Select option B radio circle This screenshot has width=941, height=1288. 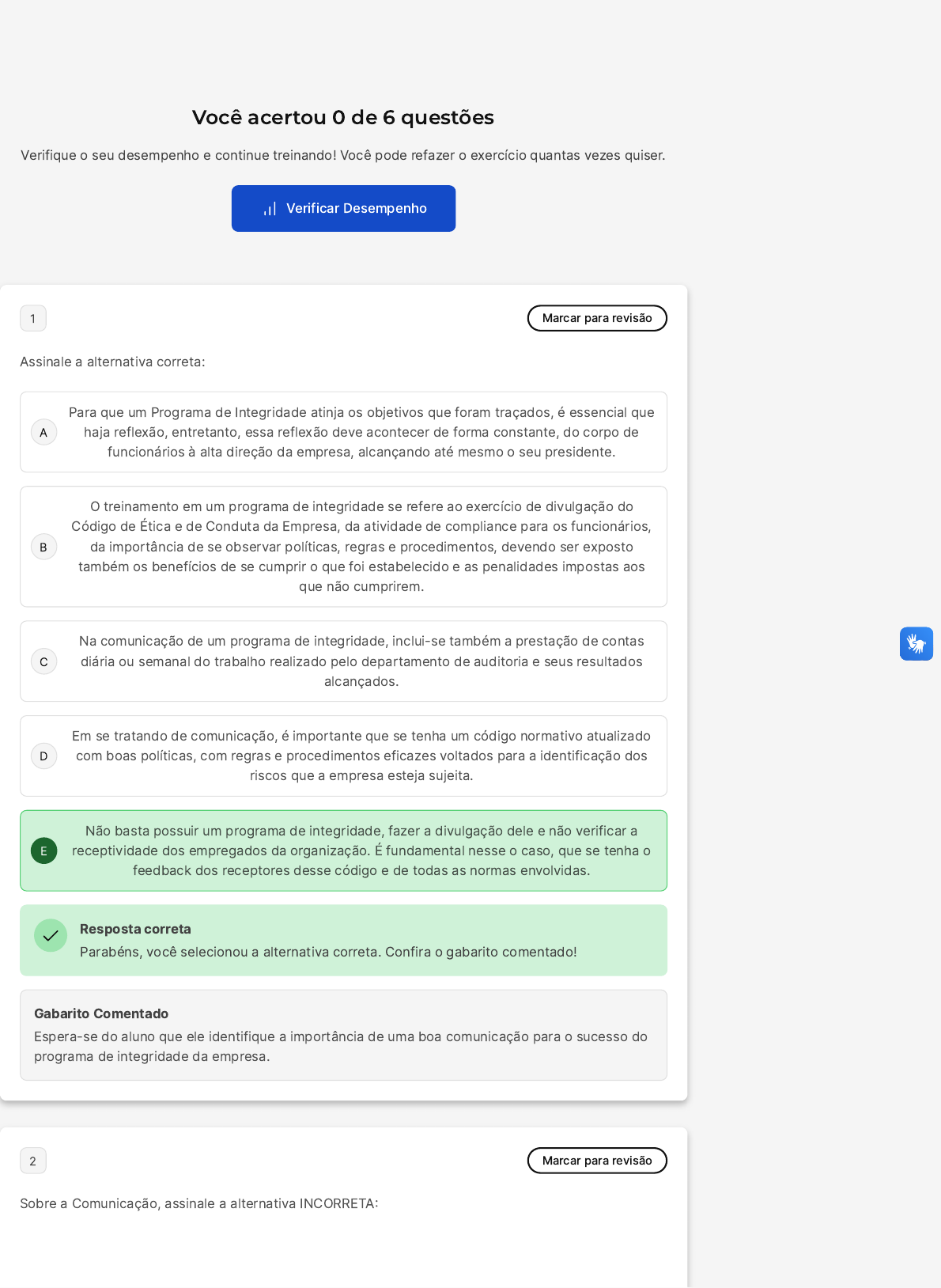click(x=43, y=547)
